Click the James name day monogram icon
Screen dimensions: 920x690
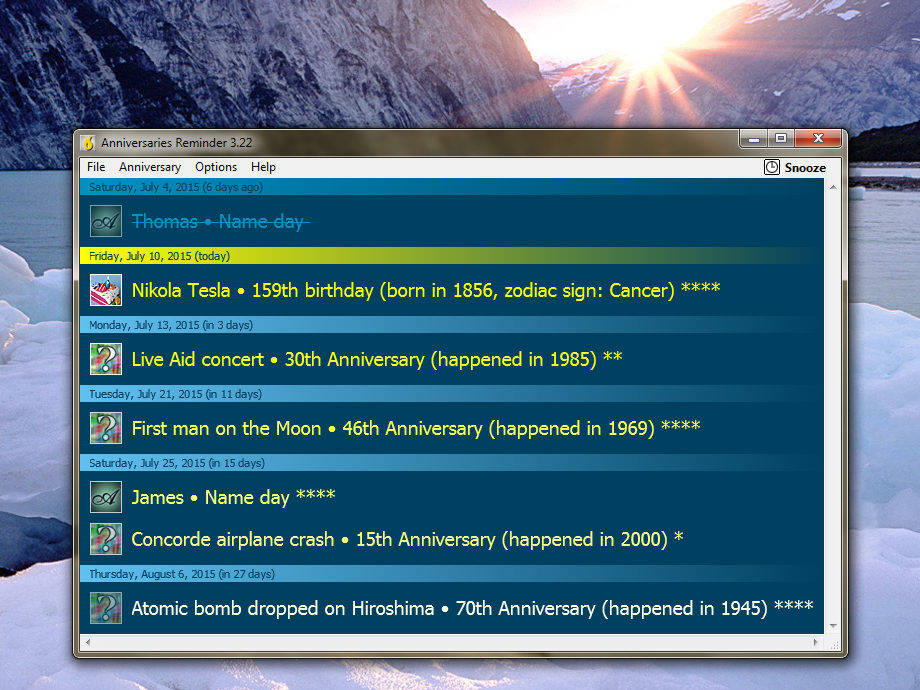pos(105,497)
